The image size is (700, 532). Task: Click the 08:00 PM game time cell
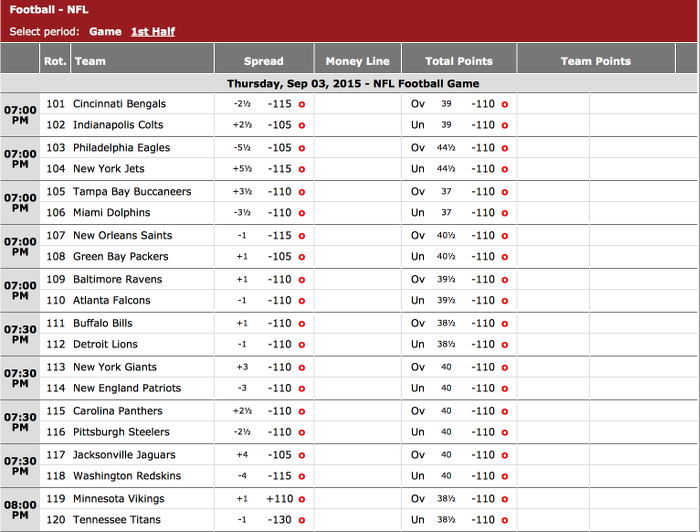(20, 510)
